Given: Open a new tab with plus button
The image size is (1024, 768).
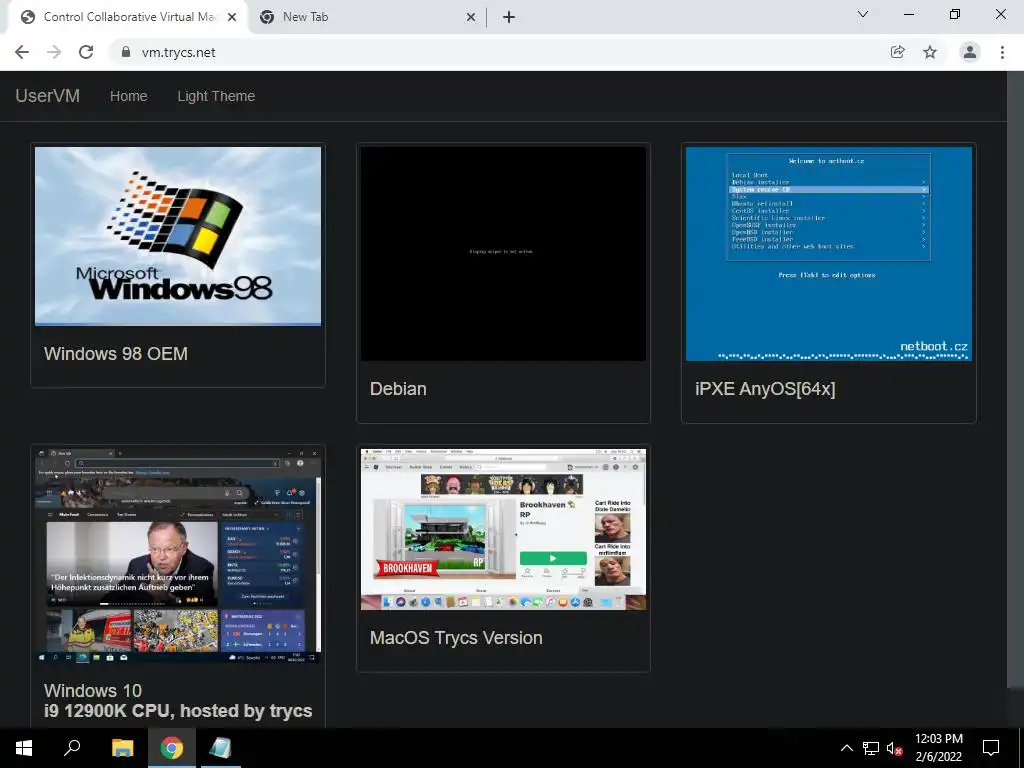Looking at the screenshot, I should pos(509,18).
